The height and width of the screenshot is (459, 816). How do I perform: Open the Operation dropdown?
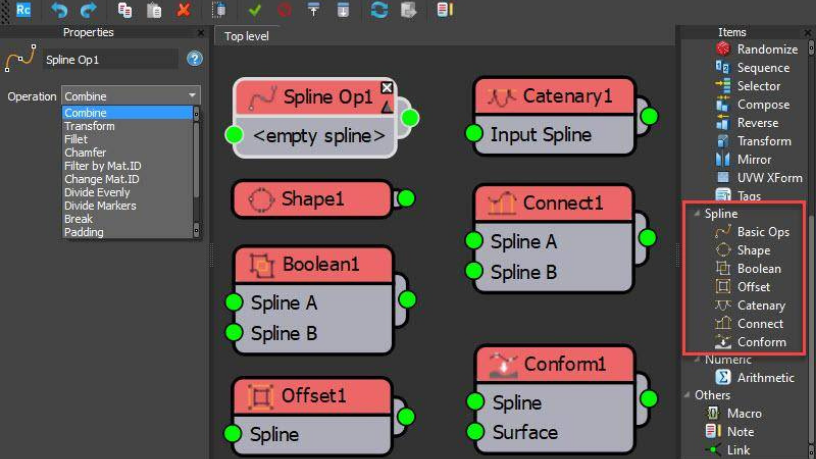point(131,96)
